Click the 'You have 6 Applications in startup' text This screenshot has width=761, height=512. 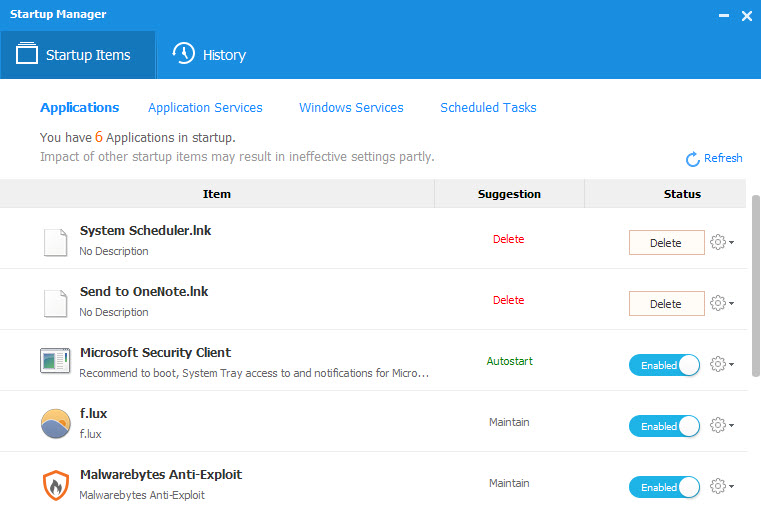(137, 137)
